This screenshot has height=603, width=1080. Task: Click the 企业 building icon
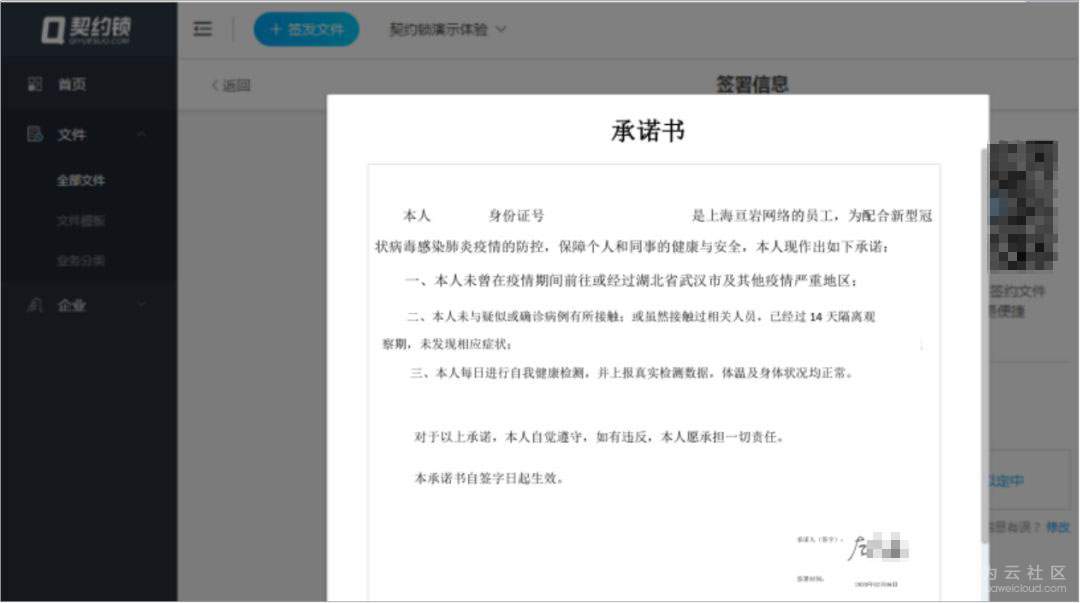click(x=34, y=305)
